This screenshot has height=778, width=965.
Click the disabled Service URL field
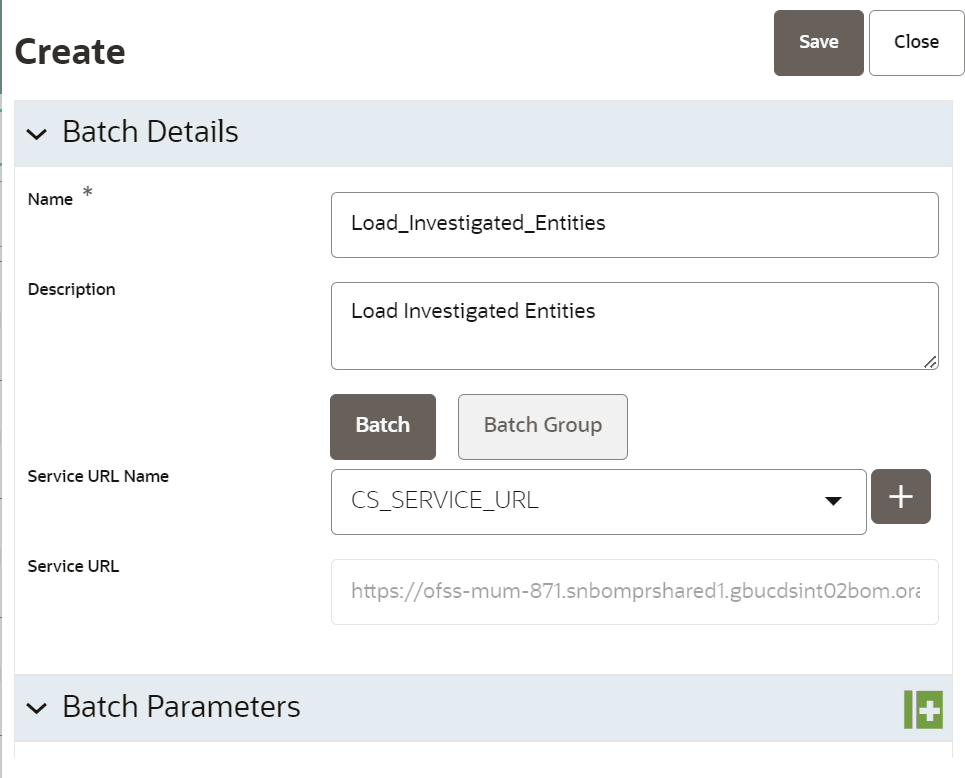tap(634, 591)
